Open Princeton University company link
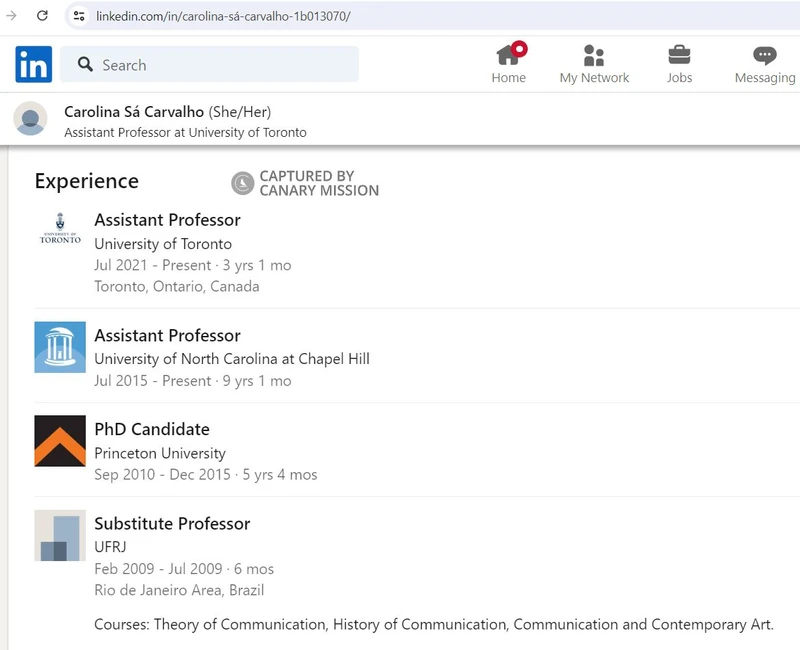 pyautogui.click(x=160, y=453)
